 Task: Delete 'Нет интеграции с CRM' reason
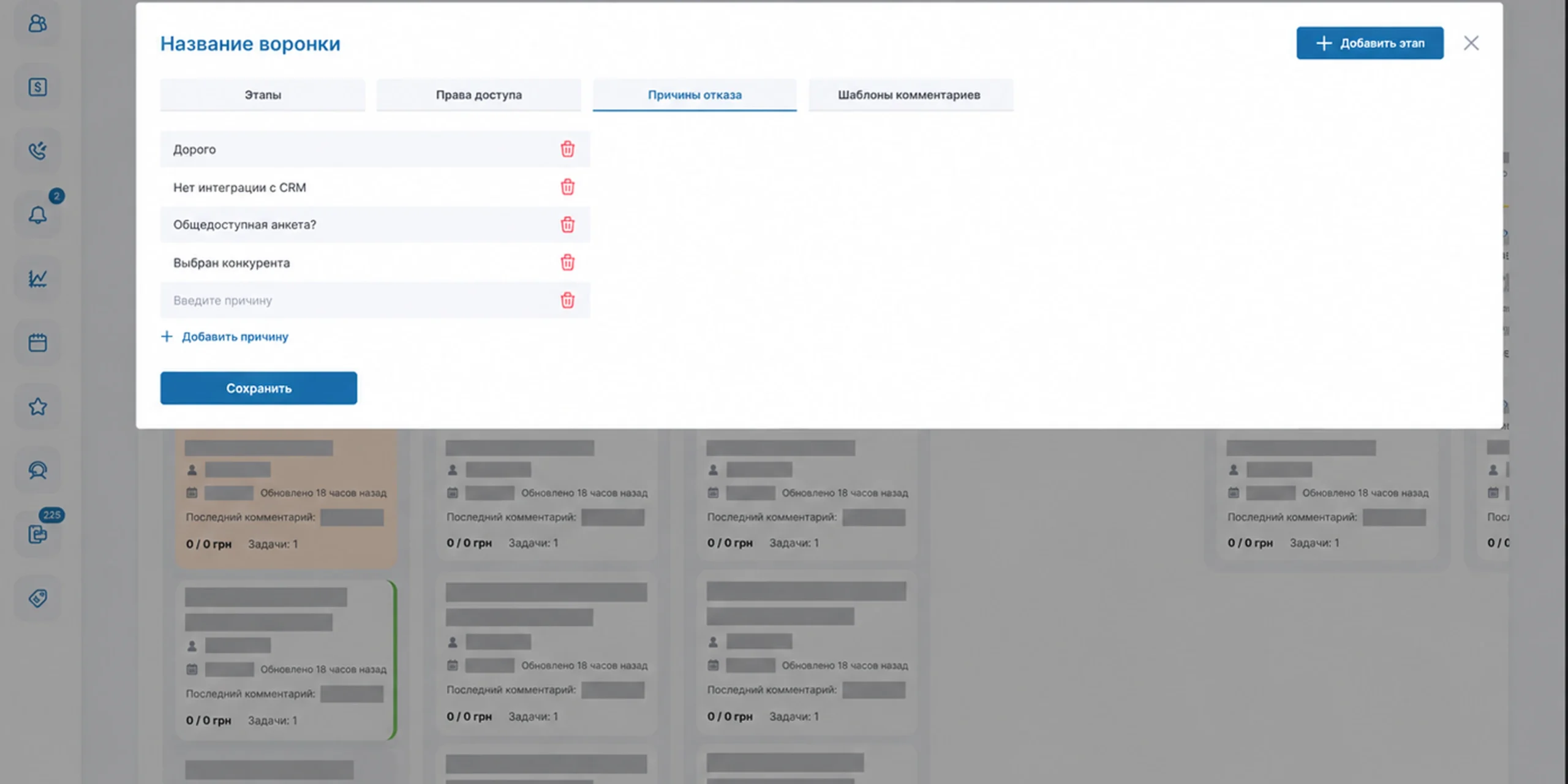(567, 187)
